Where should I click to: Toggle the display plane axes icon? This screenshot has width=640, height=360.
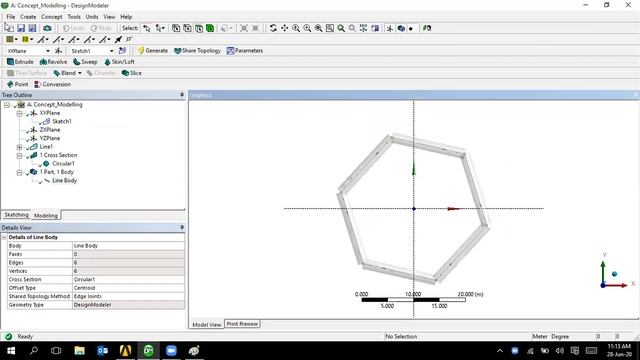[x=390, y=28]
